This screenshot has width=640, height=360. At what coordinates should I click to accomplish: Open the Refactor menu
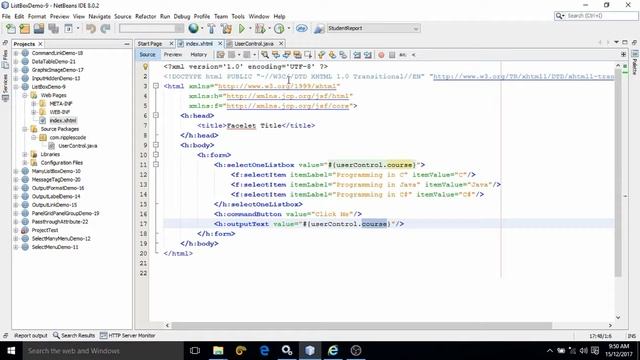145,16
